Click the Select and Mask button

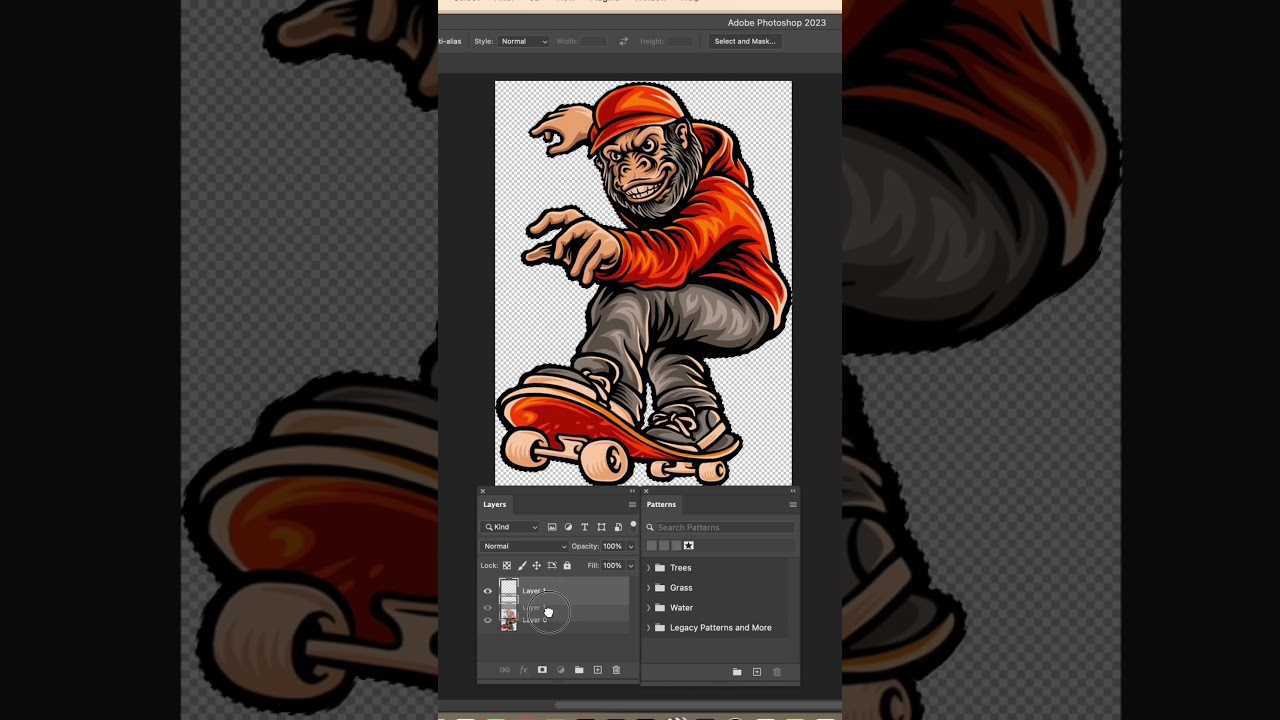745,41
